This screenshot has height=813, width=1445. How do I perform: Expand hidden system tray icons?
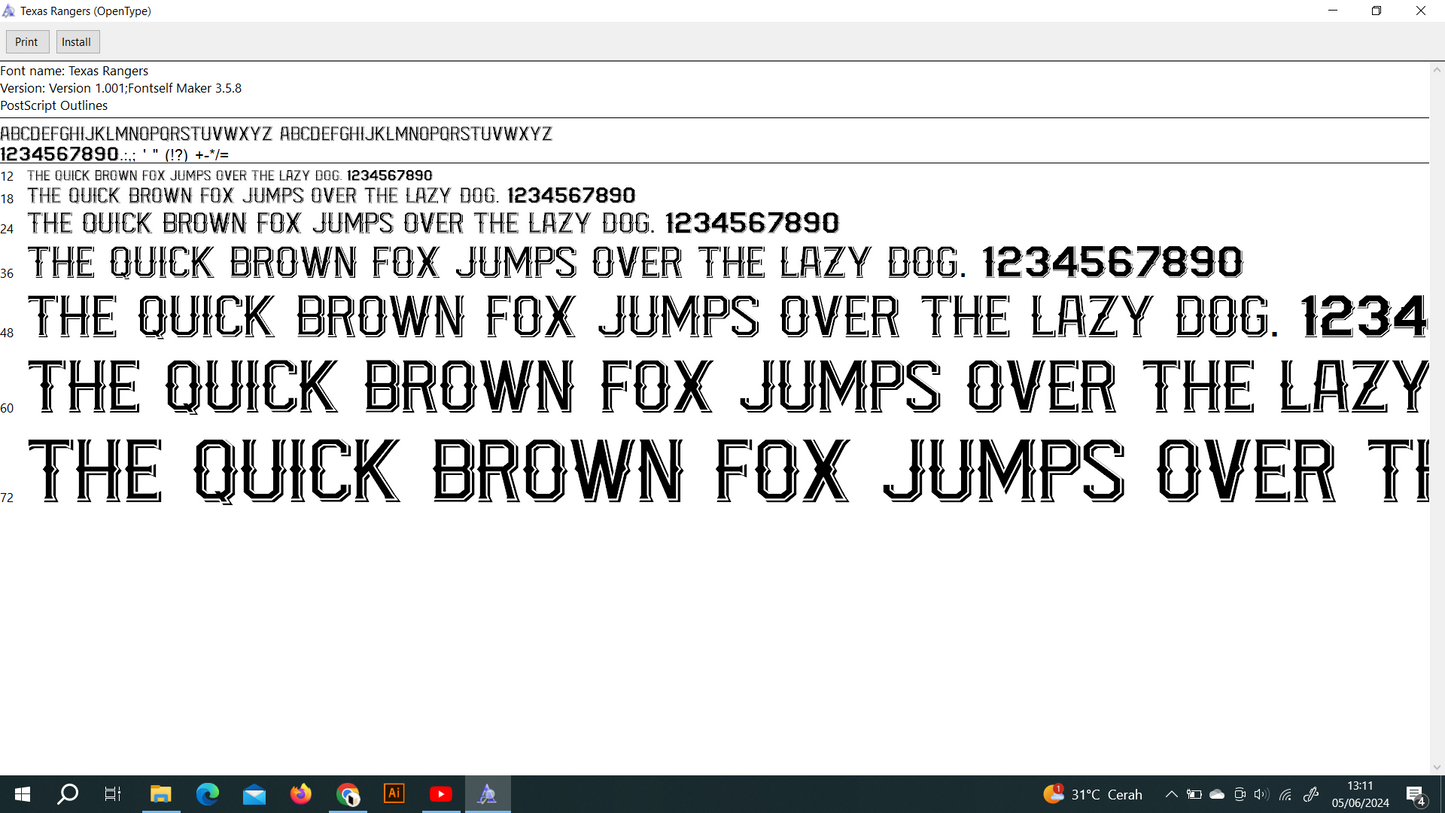[x=1171, y=794]
